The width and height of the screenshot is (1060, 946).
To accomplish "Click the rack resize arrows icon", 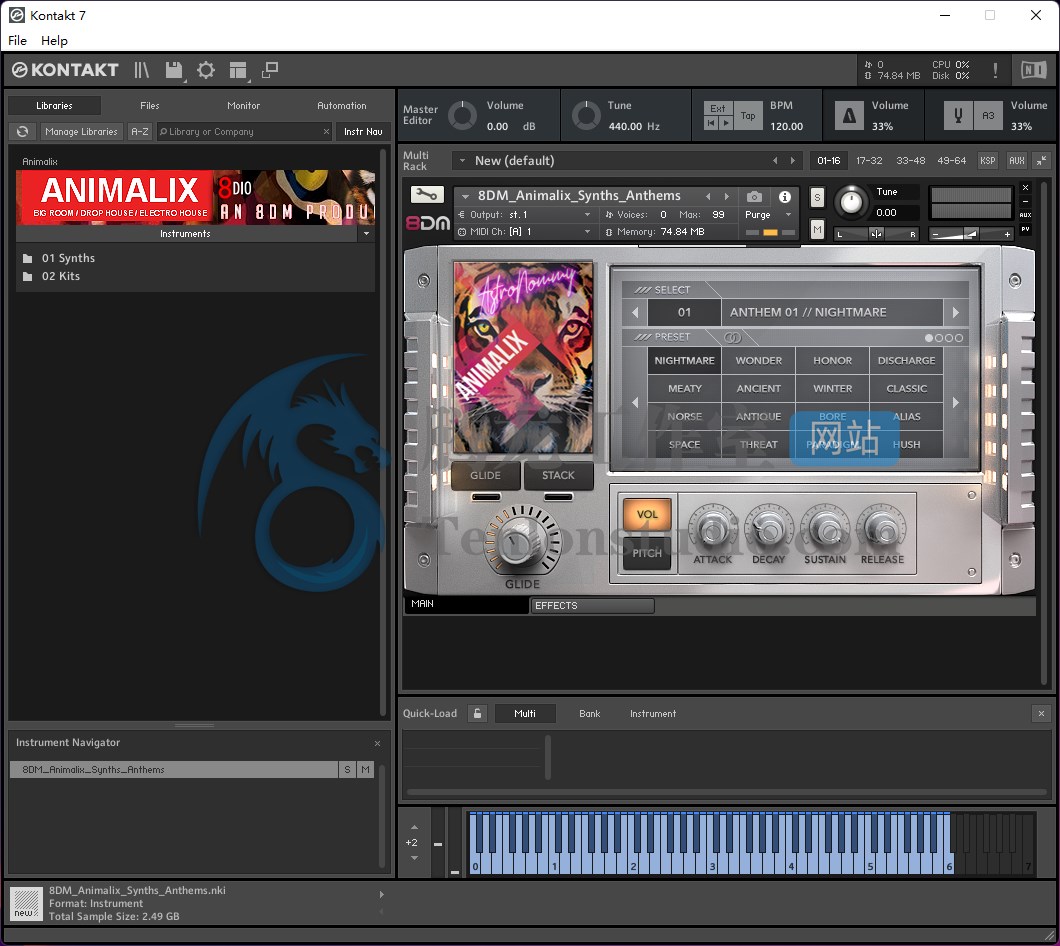I will (x=1042, y=160).
